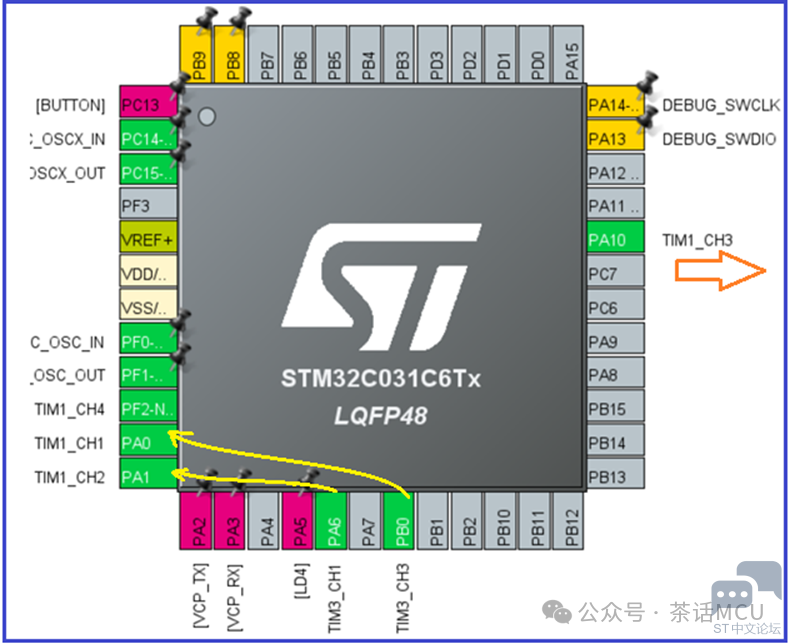The image size is (790, 644).
Task: Click the TIM3_CH3 label under PB0
Action: click(403, 598)
